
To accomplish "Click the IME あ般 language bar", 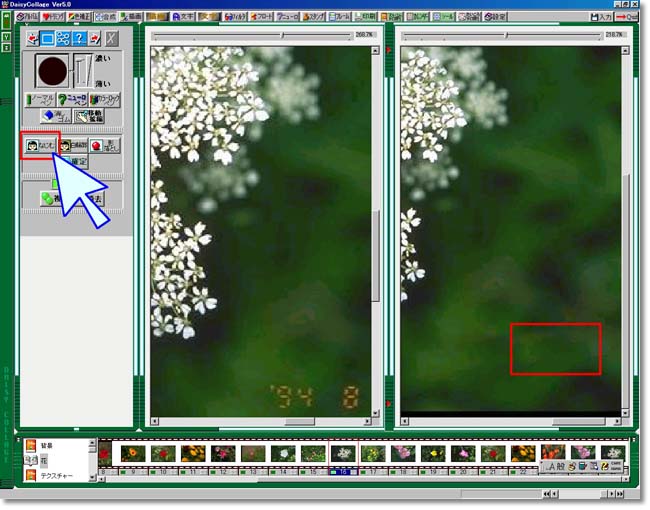I will pos(582,466).
